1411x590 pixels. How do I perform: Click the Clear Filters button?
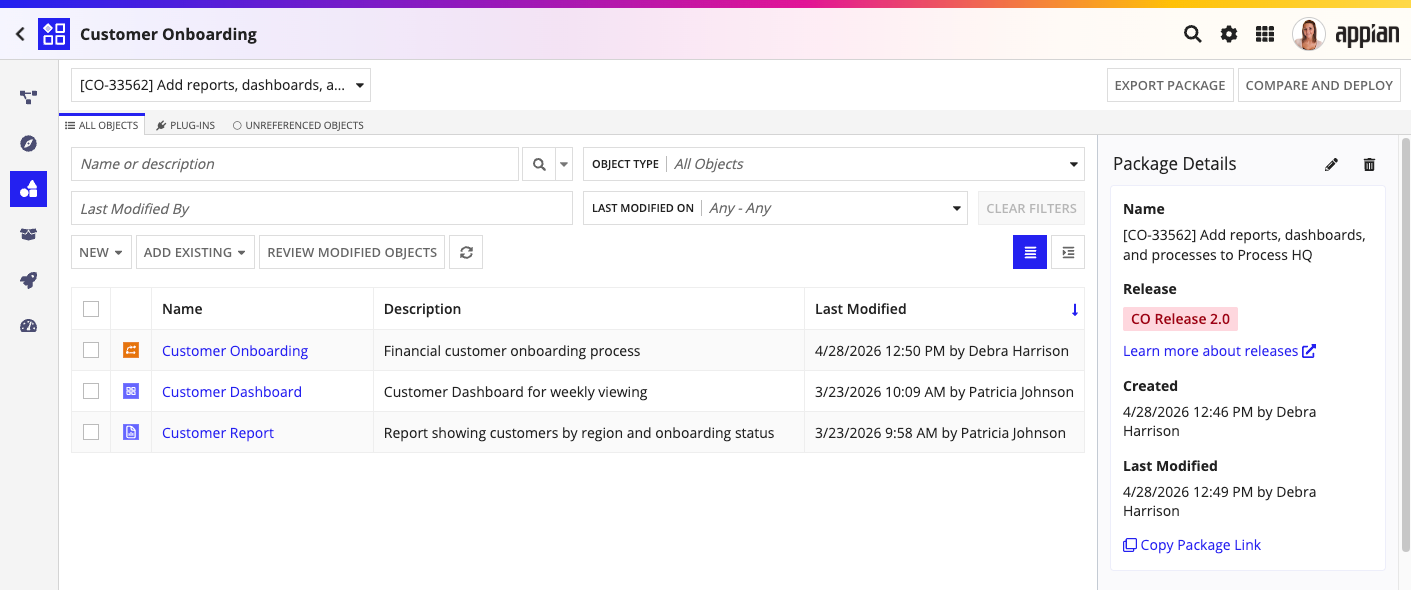tap(1031, 208)
